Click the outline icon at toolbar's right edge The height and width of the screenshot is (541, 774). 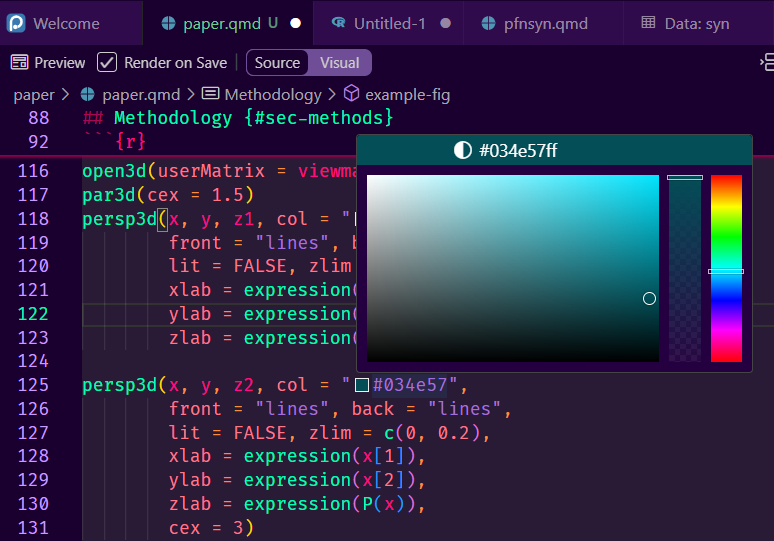pyautogui.click(x=766, y=63)
